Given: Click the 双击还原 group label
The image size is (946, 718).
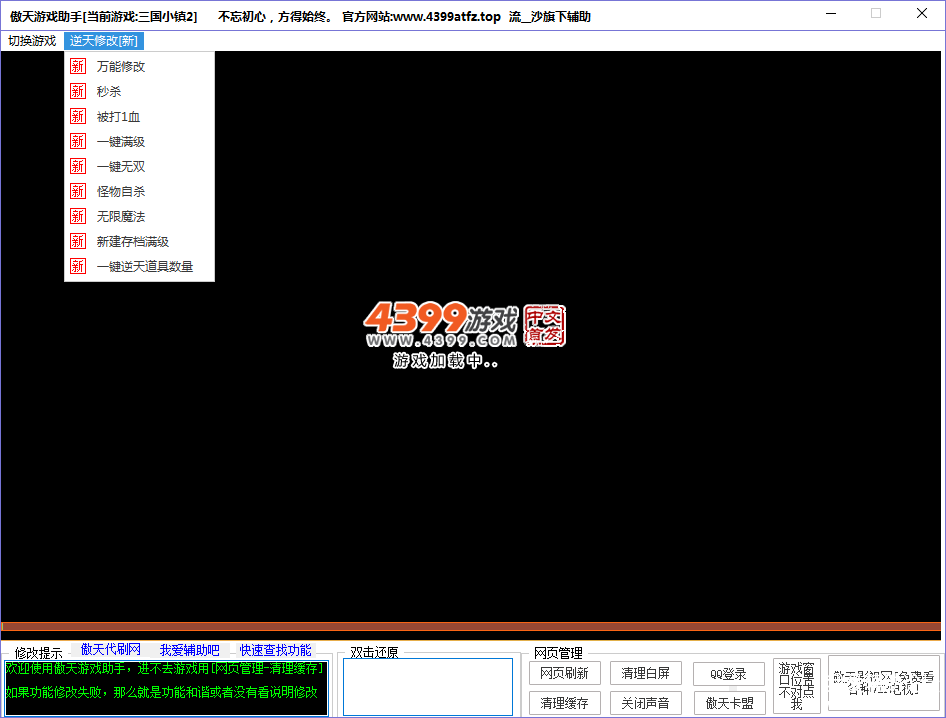Looking at the screenshot, I should pyautogui.click(x=374, y=652).
